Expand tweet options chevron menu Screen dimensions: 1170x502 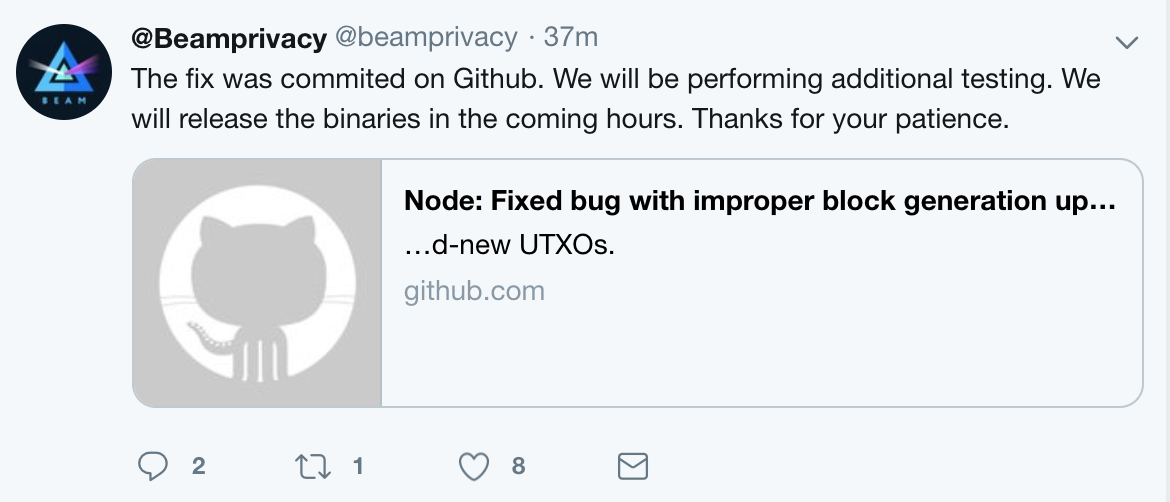[x=1126, y=43]
